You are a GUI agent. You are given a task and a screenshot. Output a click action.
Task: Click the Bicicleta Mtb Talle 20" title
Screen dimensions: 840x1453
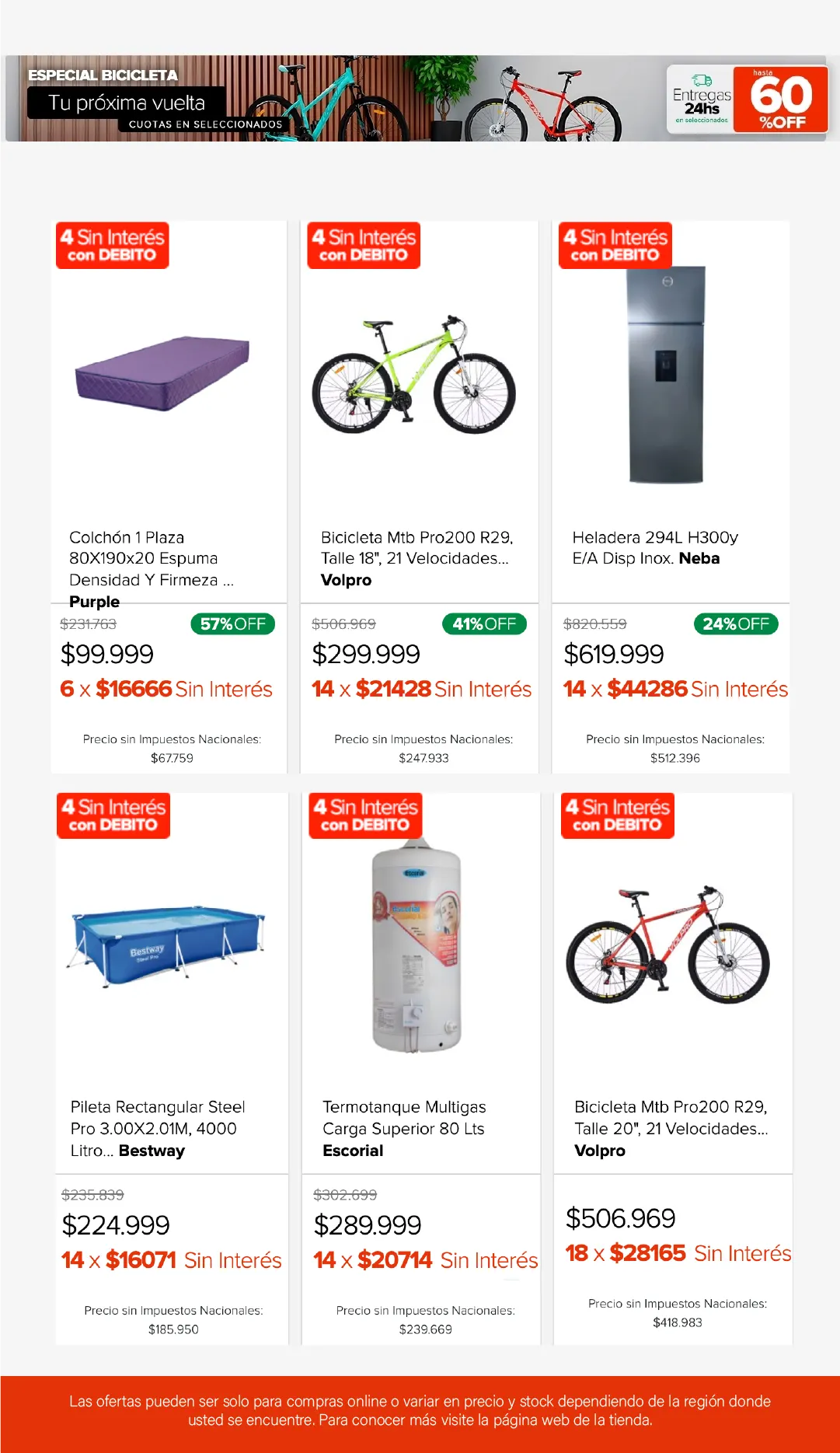671,1128
